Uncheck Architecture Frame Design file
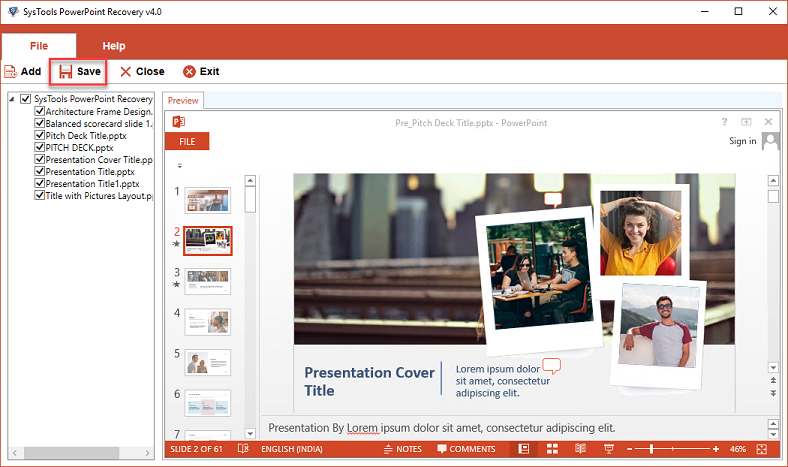The image size is (788, 467). [x=39, y=111]
